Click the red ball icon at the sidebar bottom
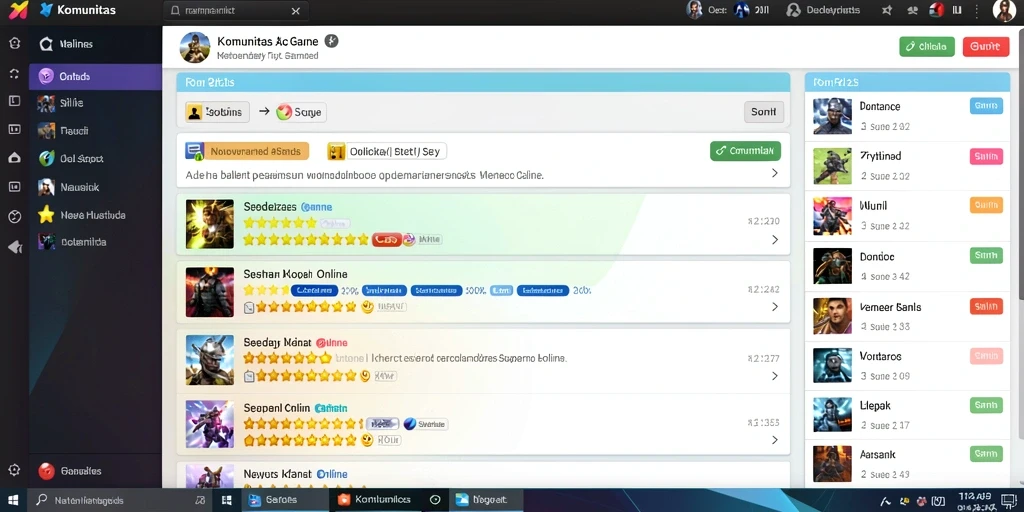The height and width of the screenshot is (512, 1024). 46,471
